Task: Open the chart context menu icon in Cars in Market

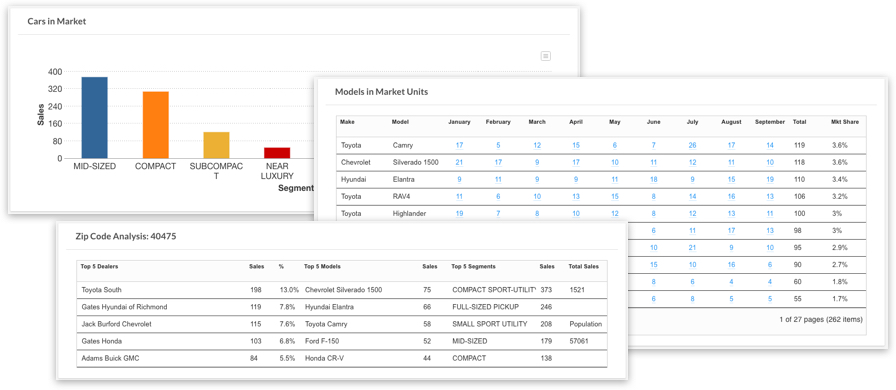Action: click(x=546, y=56)
